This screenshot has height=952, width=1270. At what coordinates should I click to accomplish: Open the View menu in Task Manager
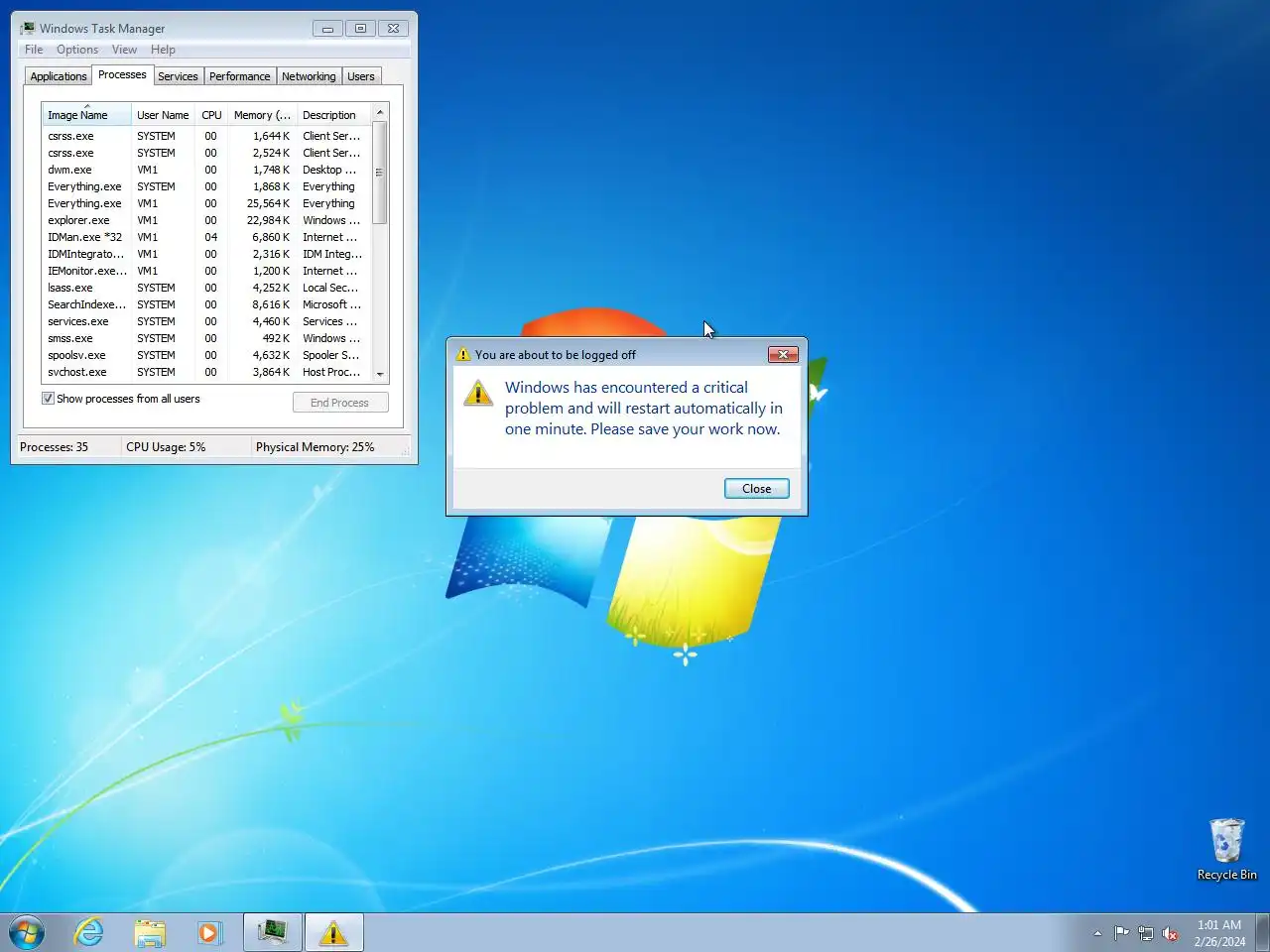pos(124,50)
